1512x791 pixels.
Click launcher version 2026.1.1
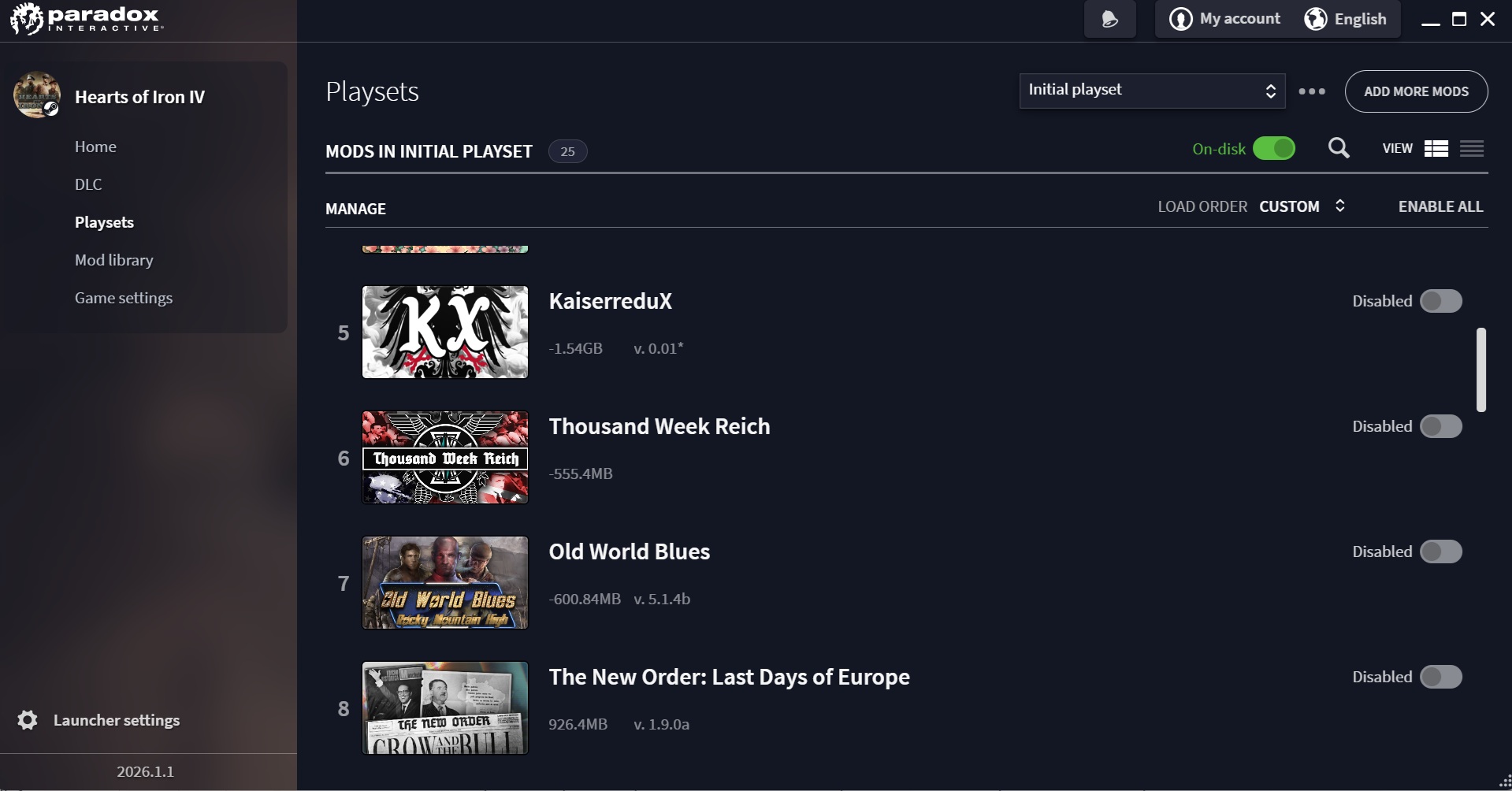[145, 771]
